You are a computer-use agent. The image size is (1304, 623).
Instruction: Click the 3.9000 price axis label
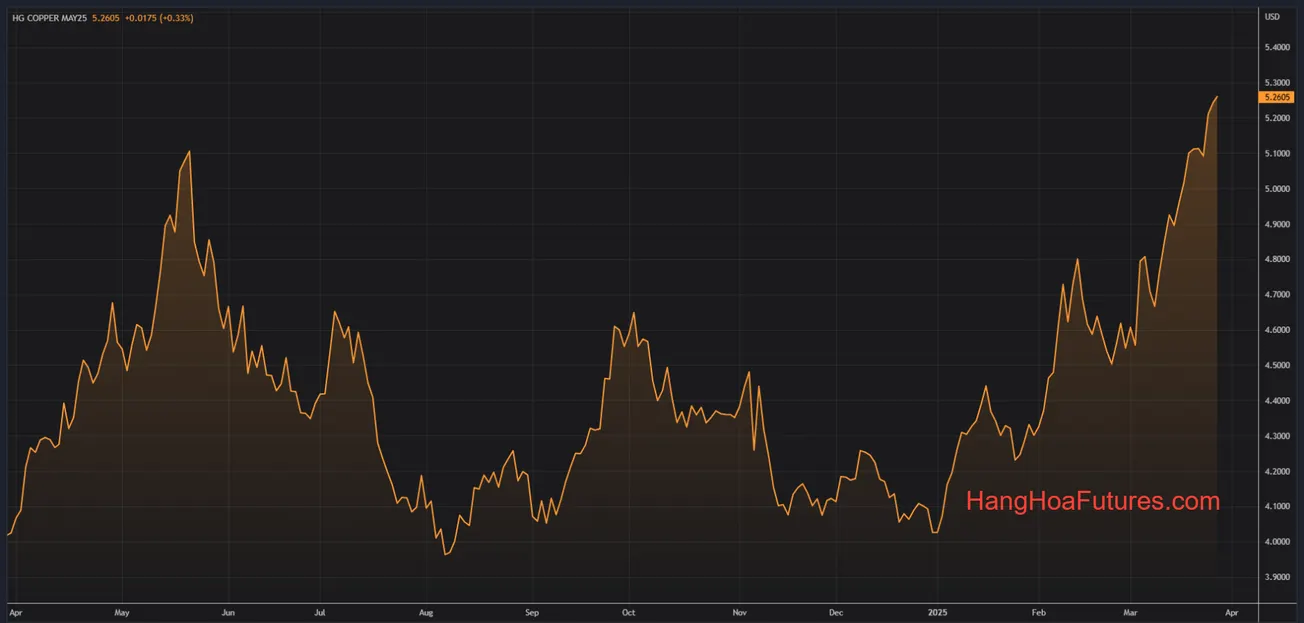pos(1277,577)
